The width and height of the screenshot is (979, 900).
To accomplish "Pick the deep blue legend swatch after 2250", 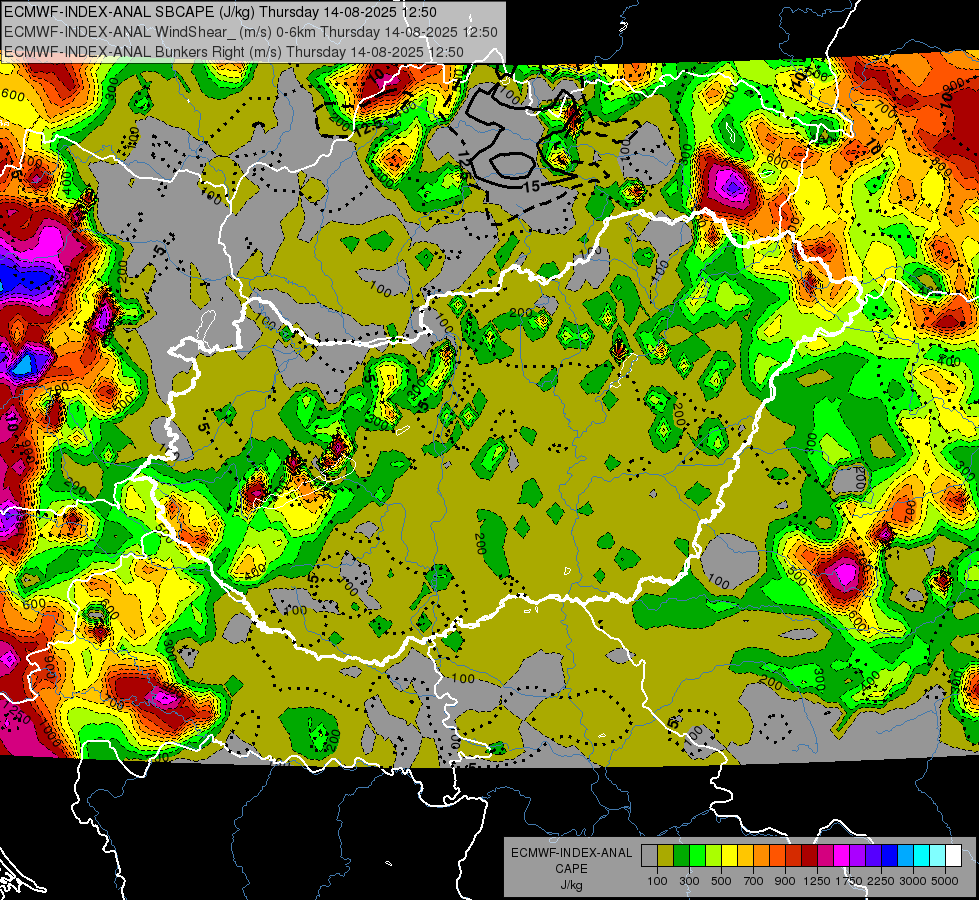I will click(x=890, y=855).
